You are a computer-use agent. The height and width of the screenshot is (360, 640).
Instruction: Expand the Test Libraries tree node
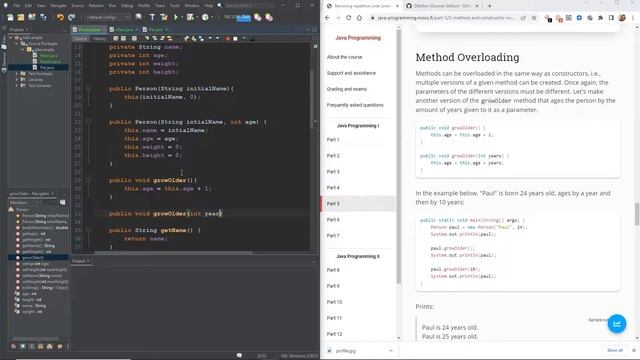17,86
